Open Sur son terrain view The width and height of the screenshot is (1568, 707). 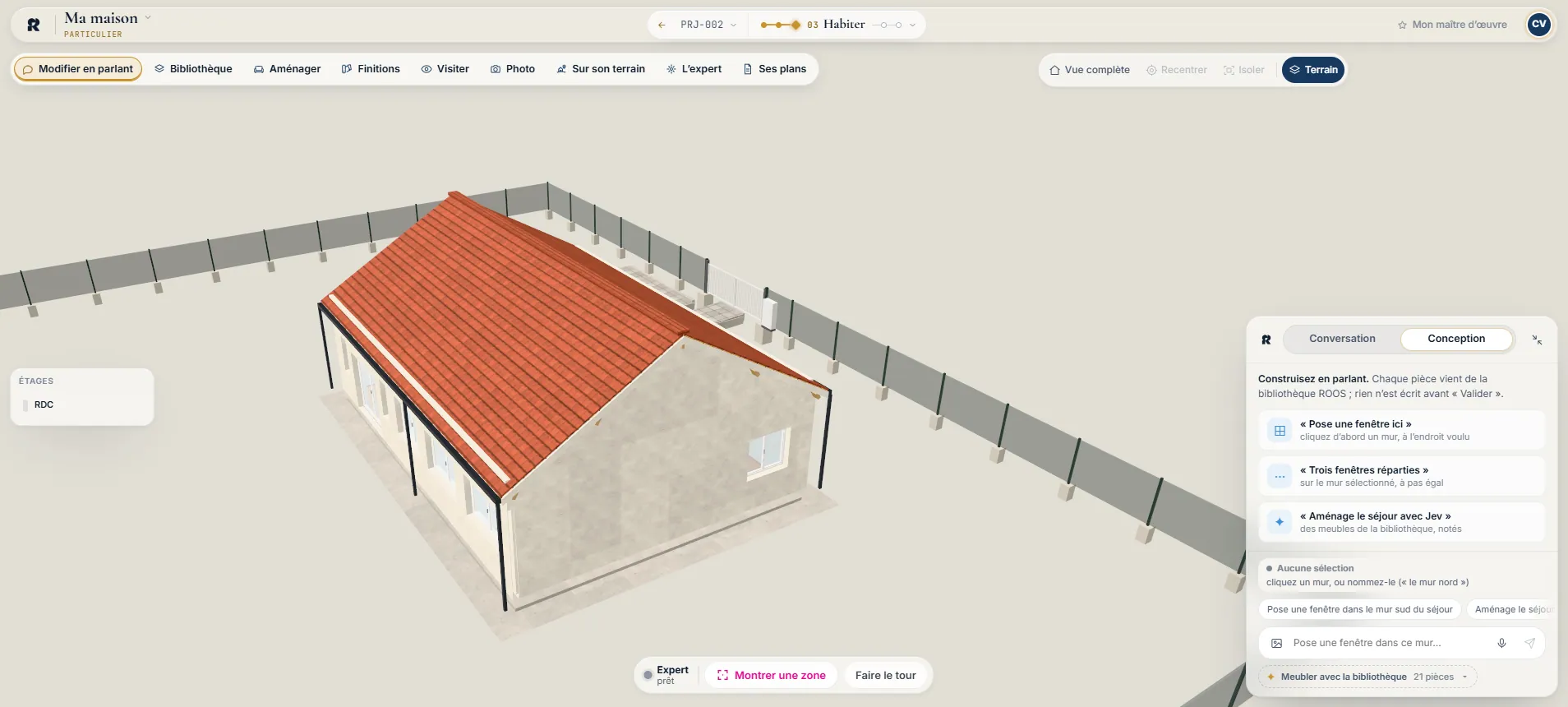point(601,69)
